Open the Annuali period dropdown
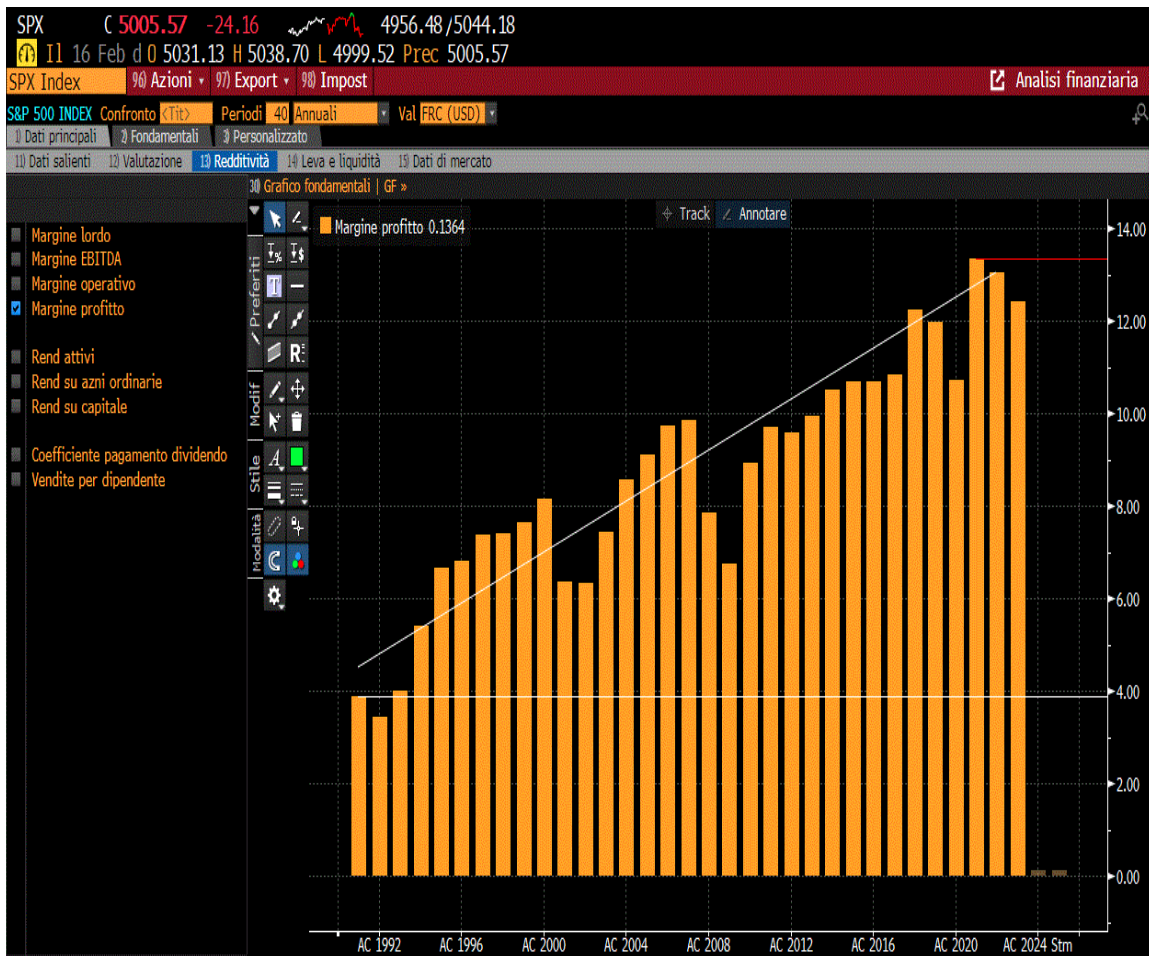 [341, 114]
